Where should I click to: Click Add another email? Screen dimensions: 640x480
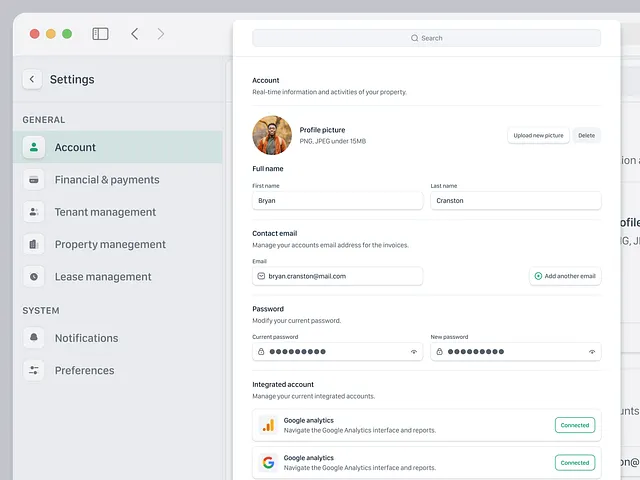pos(565,276)
